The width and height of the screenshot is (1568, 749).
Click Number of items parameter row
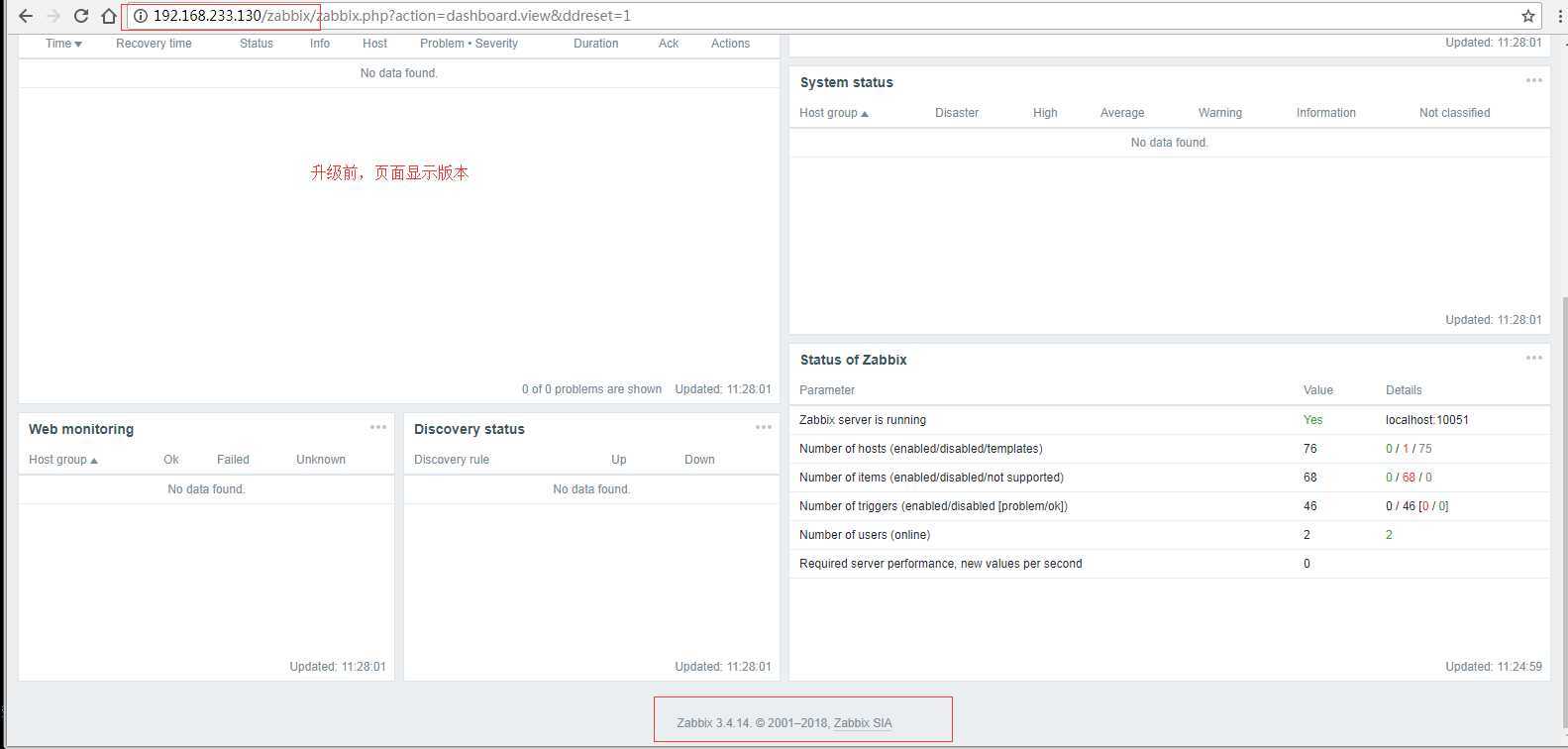point(1169,478)
